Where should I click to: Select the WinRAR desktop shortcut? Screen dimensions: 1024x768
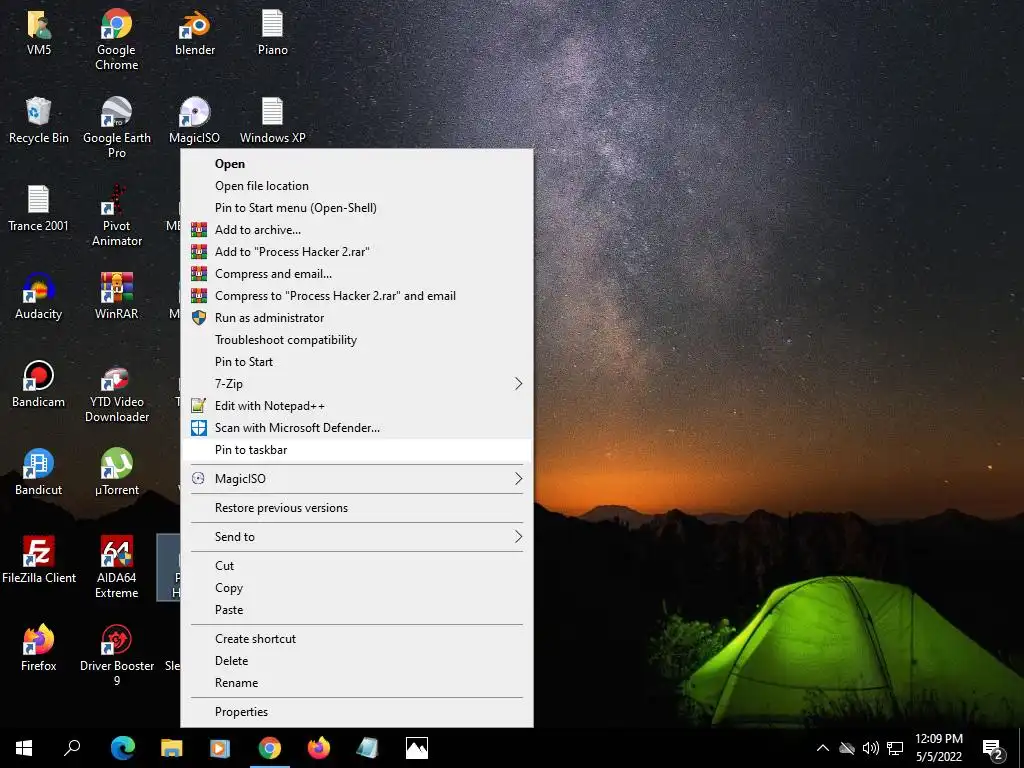(116, 296)
